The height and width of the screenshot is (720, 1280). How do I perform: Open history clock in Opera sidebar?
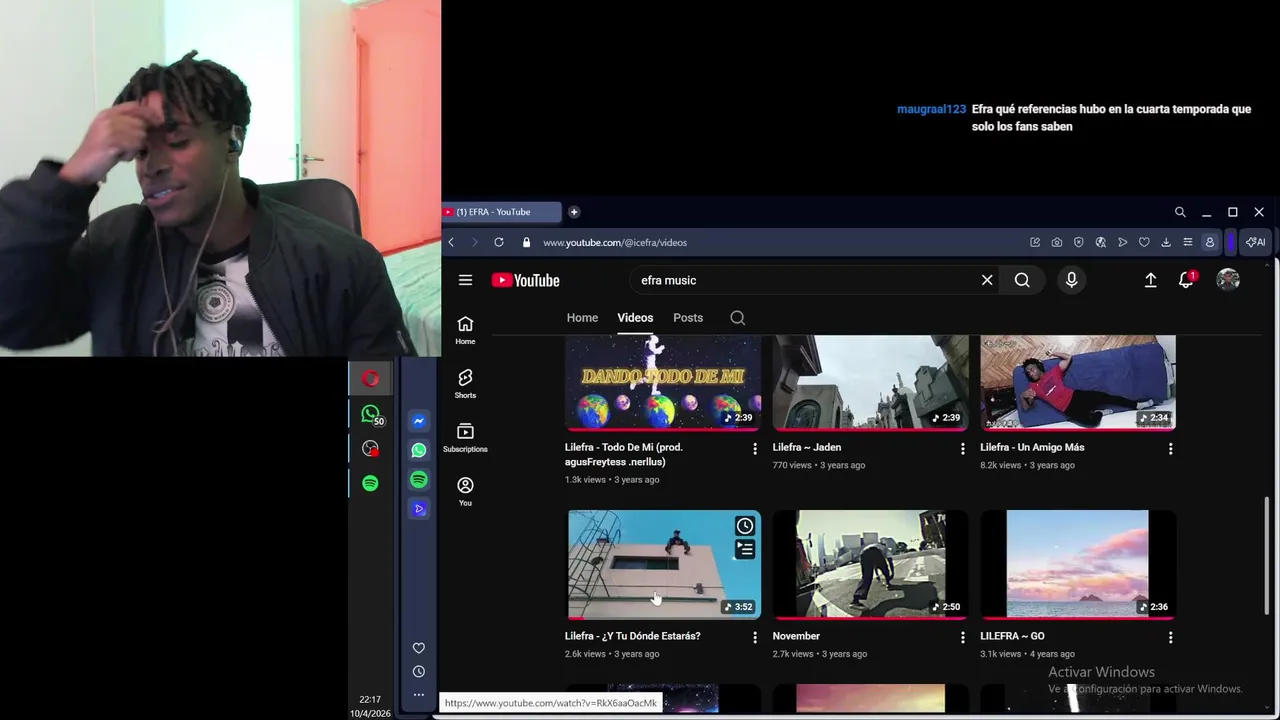coord(419,672)
